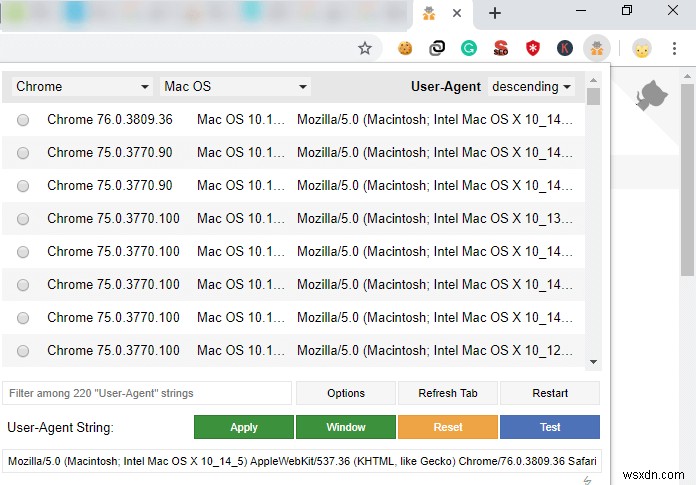Restore down the browser window

coord(626,11)
